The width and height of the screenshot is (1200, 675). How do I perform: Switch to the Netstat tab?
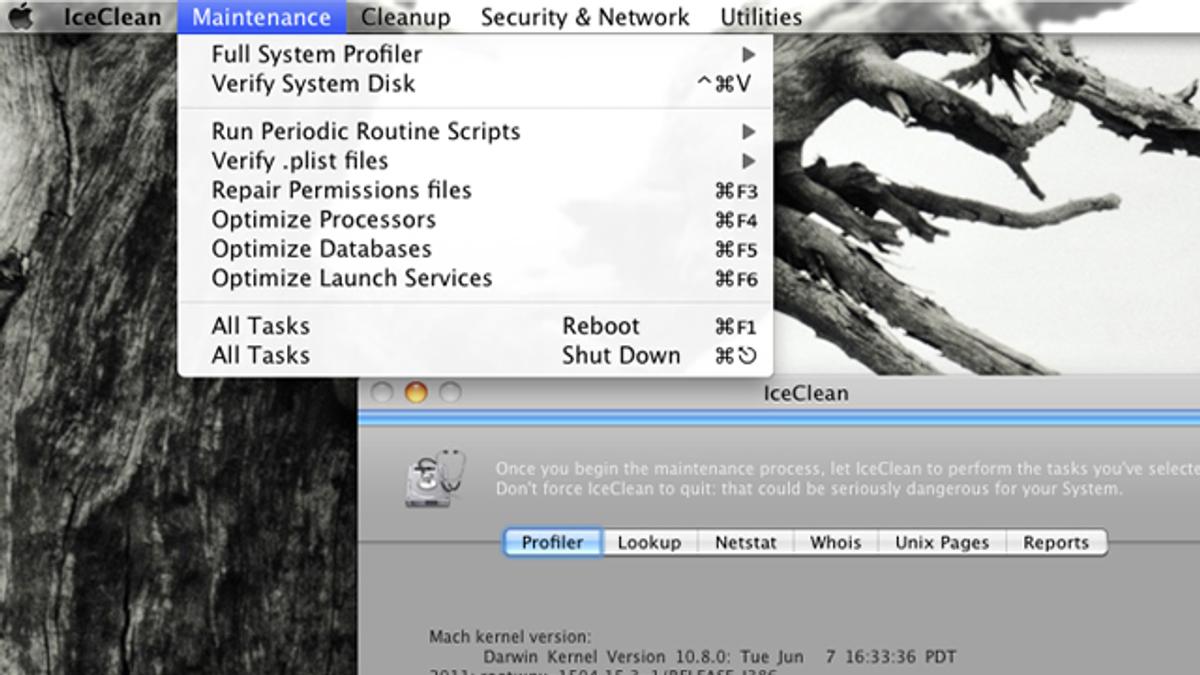746,543
